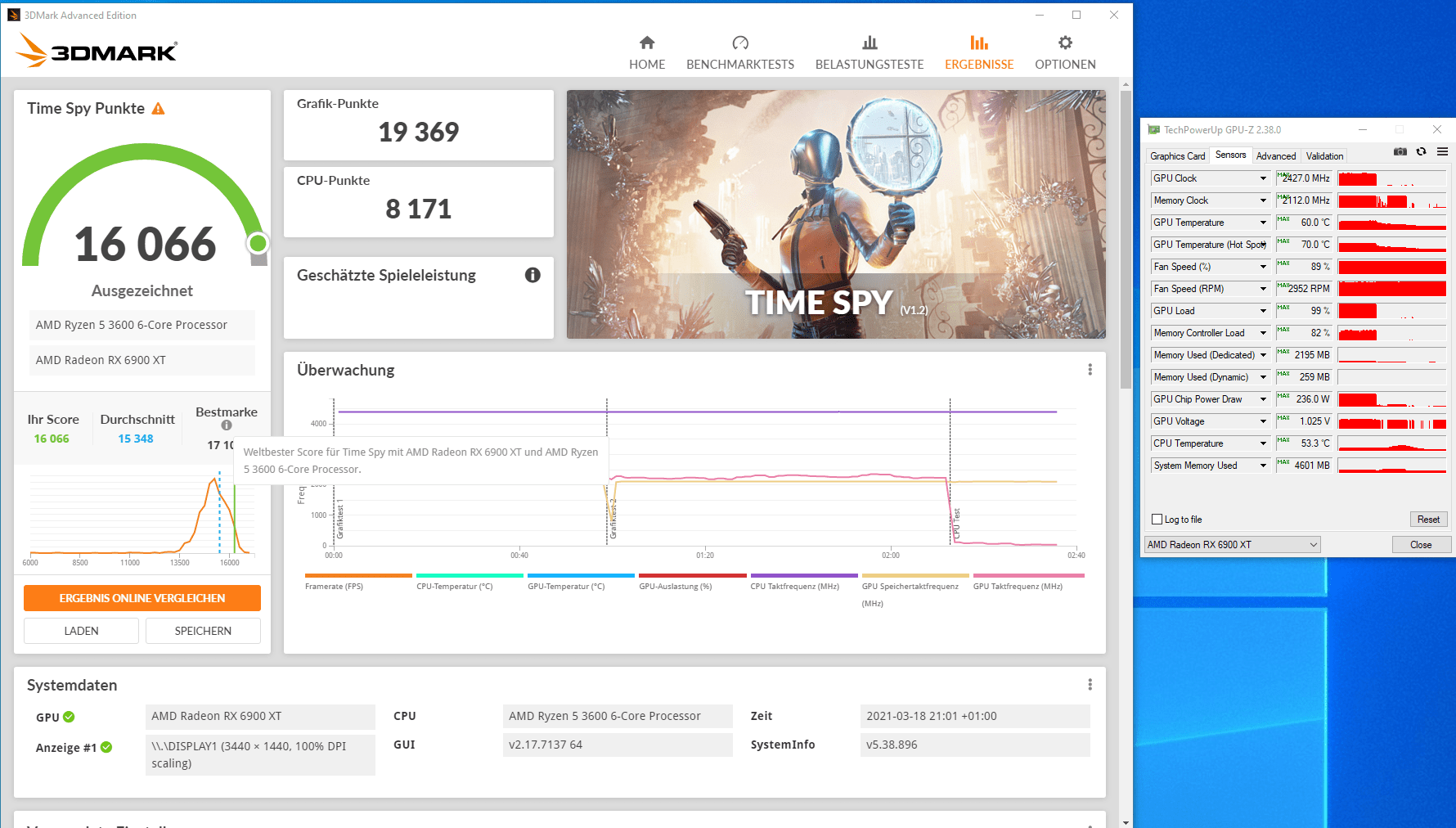
Task: Click CPU Test marker in monitoring chart
Action: [x=956, y=524]
